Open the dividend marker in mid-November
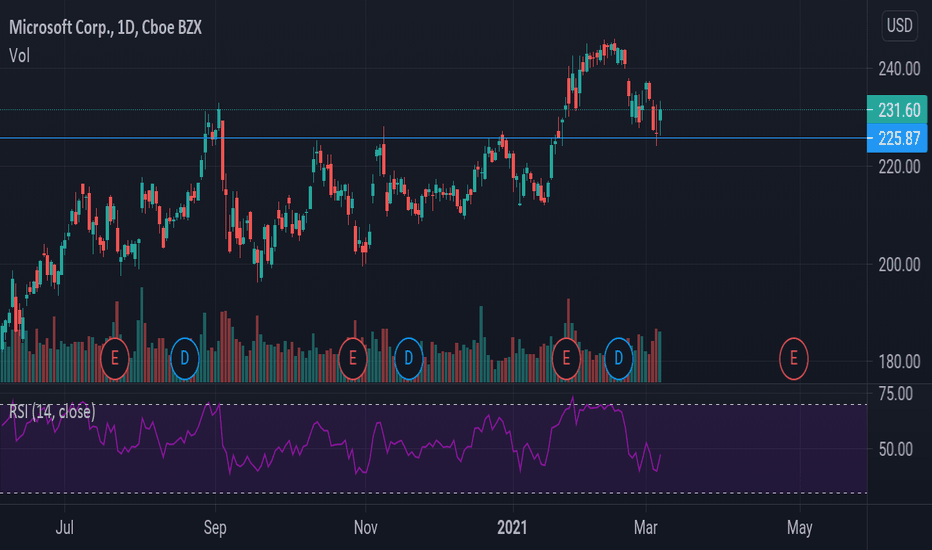This screenshot has width=932, height=550. tap(408, 359)
